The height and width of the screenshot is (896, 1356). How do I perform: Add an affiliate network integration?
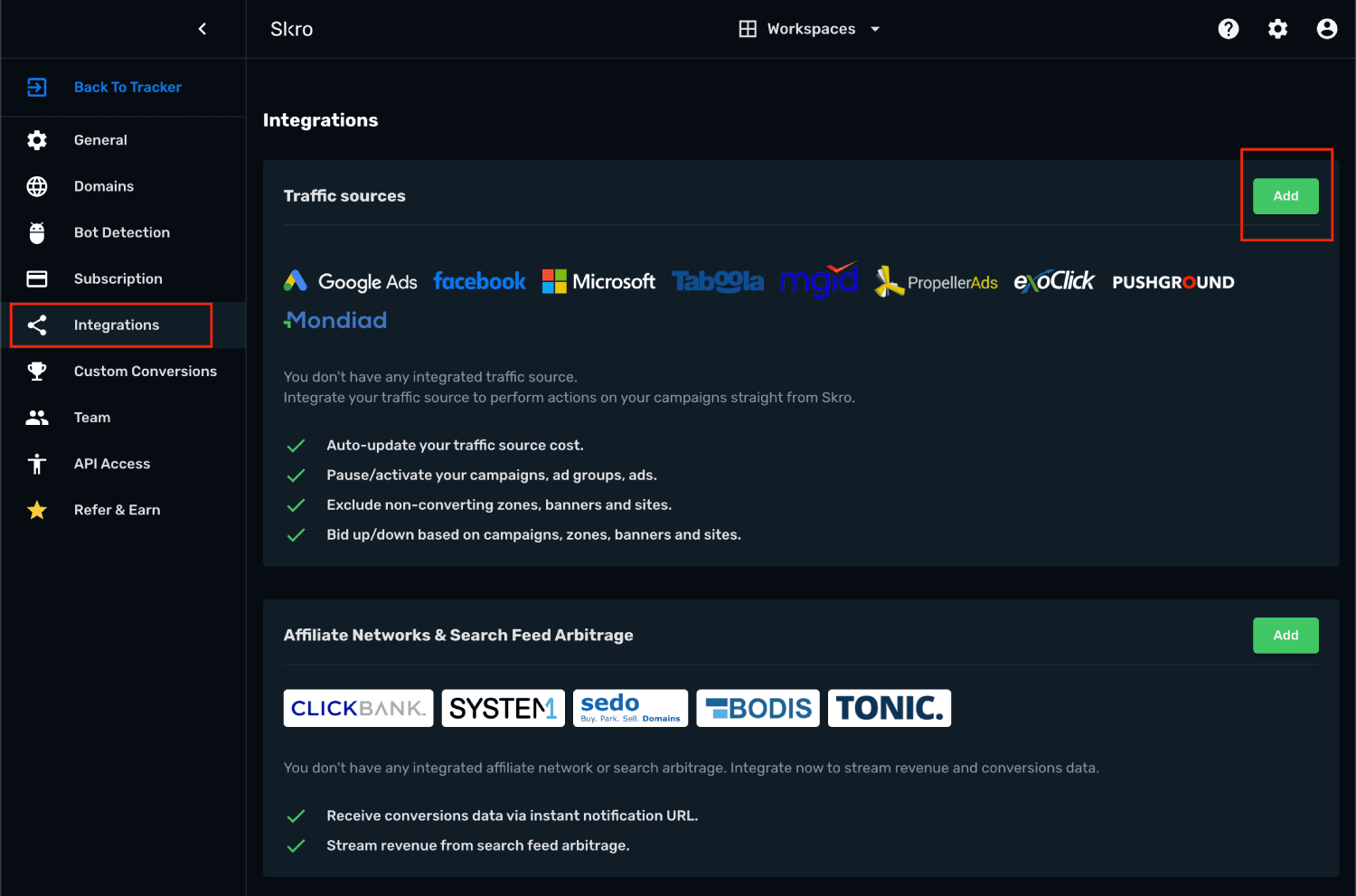(x=1285, y=636)
